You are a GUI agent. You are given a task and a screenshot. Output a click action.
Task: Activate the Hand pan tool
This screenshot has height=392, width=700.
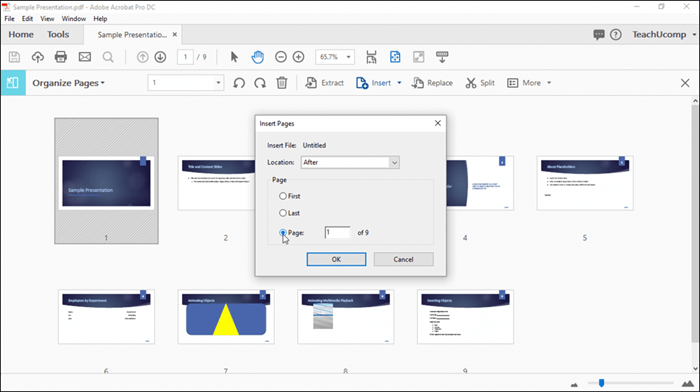[x=258, y=57]
